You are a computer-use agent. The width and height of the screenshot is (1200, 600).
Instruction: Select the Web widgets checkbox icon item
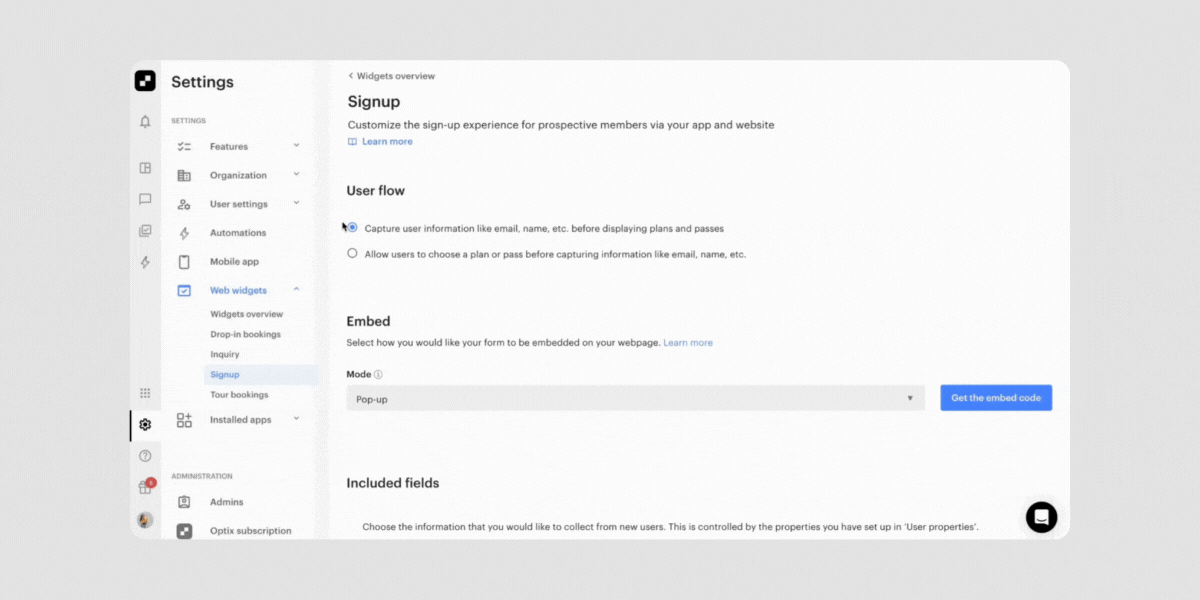pyautogui.click(x=184, y=290)
